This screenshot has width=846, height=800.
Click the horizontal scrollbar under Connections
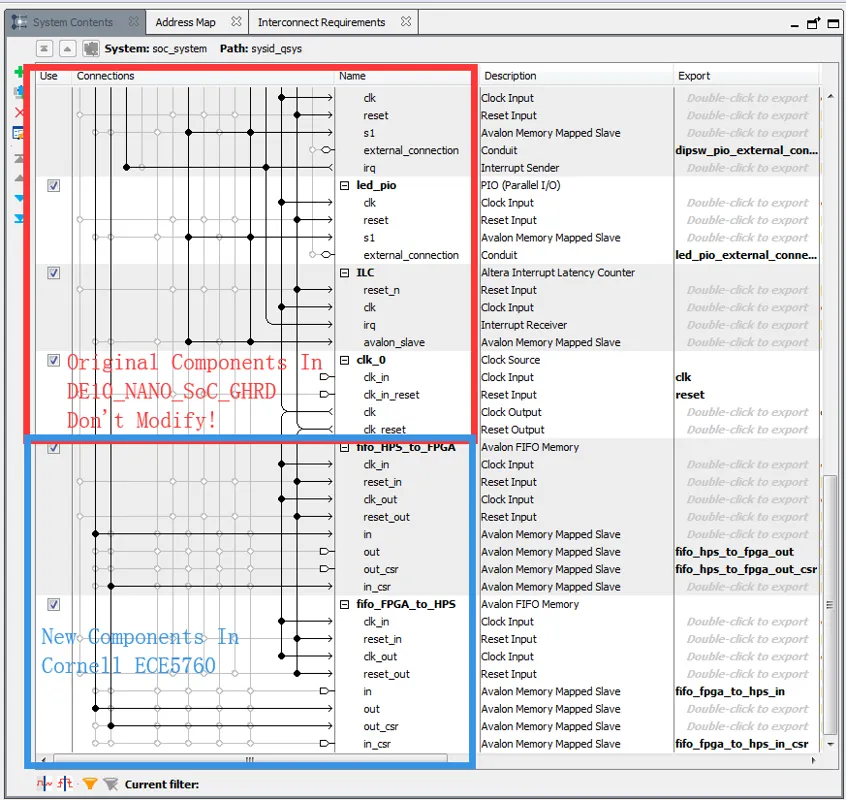[250, 760]
